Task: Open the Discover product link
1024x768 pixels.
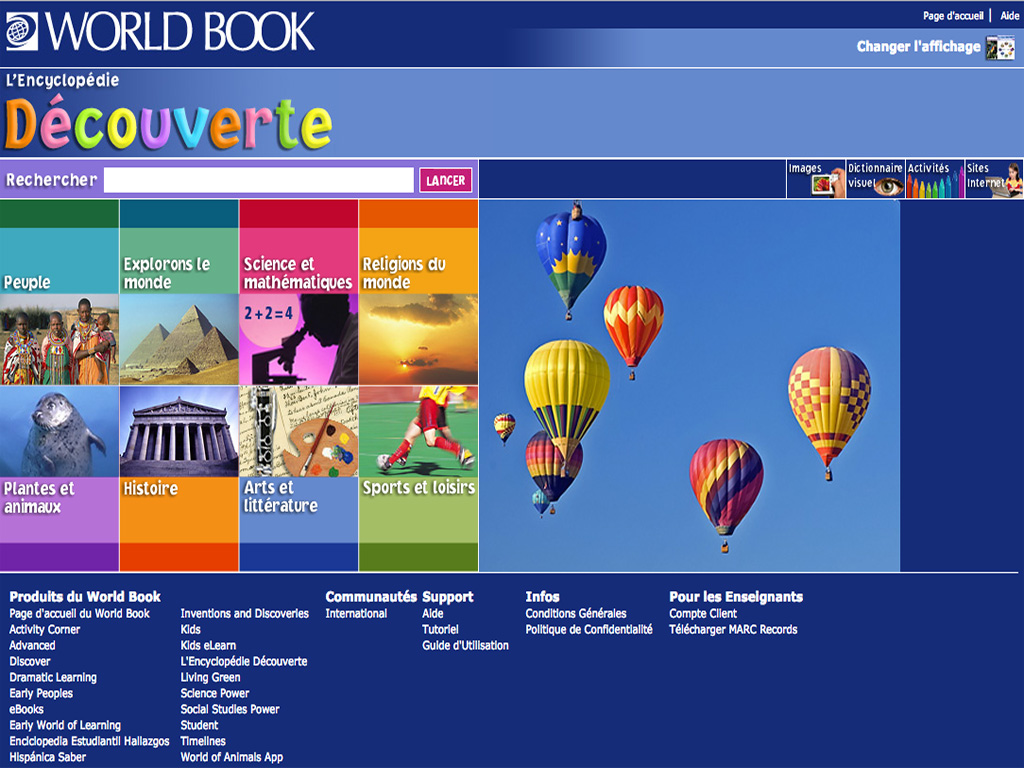Action: click(29, 661)
